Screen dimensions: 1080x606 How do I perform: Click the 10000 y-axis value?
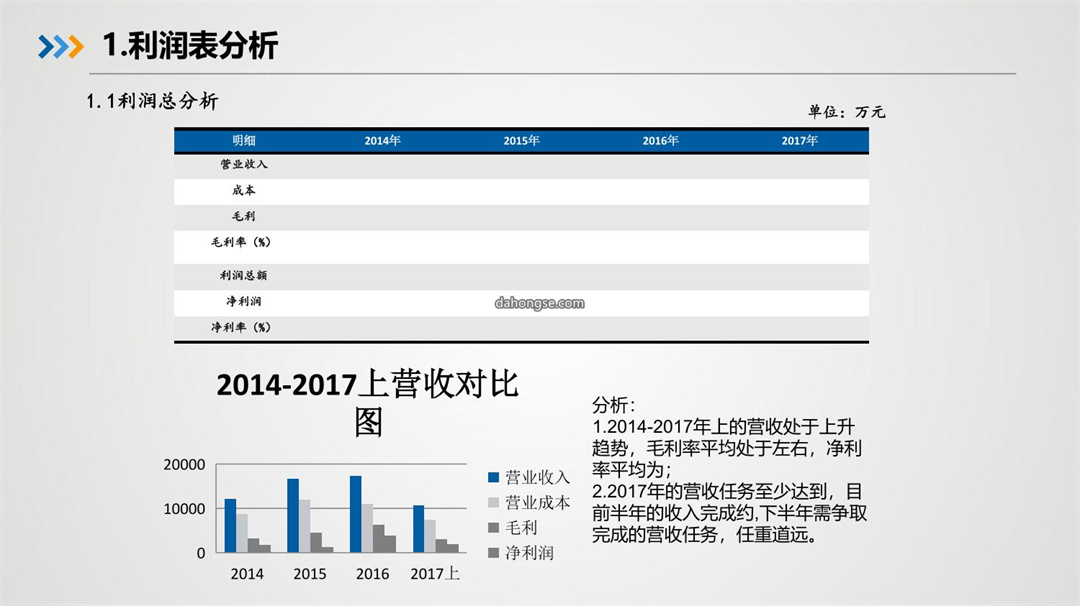184,509
